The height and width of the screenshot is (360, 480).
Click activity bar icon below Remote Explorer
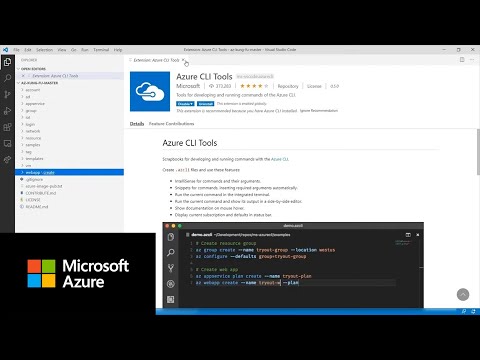(7, 159)
